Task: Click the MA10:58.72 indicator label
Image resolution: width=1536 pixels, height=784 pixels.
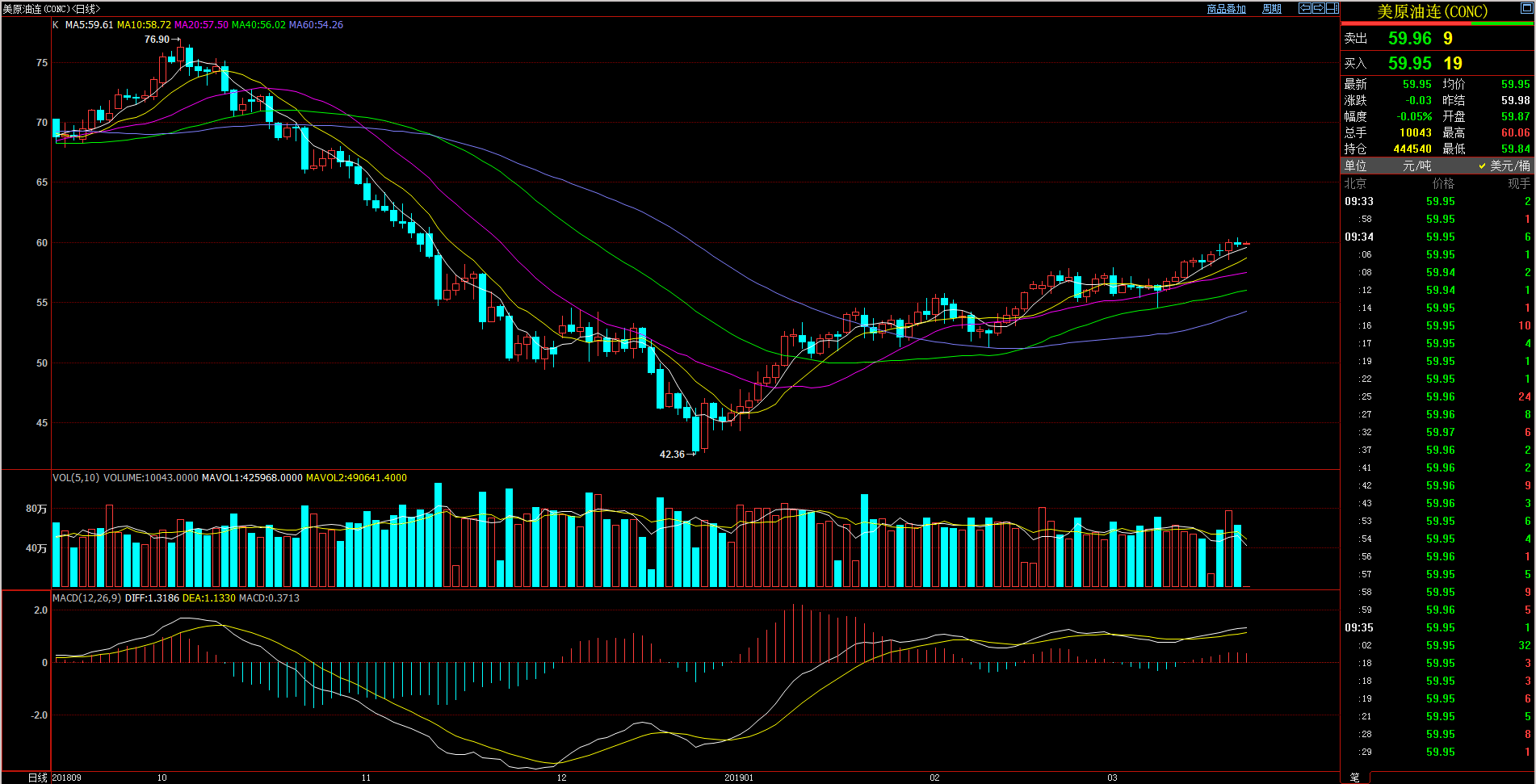Action: pyautogui.click(x=144, y=25)
